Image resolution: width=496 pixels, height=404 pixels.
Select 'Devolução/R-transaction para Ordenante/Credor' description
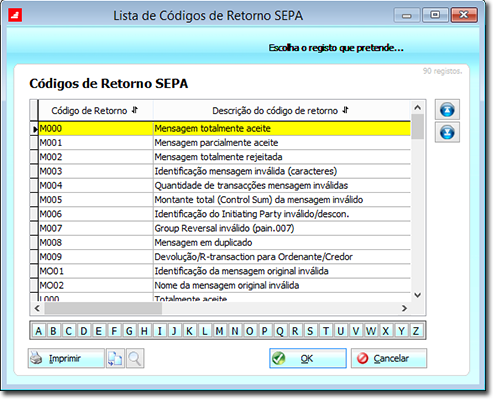282,257
